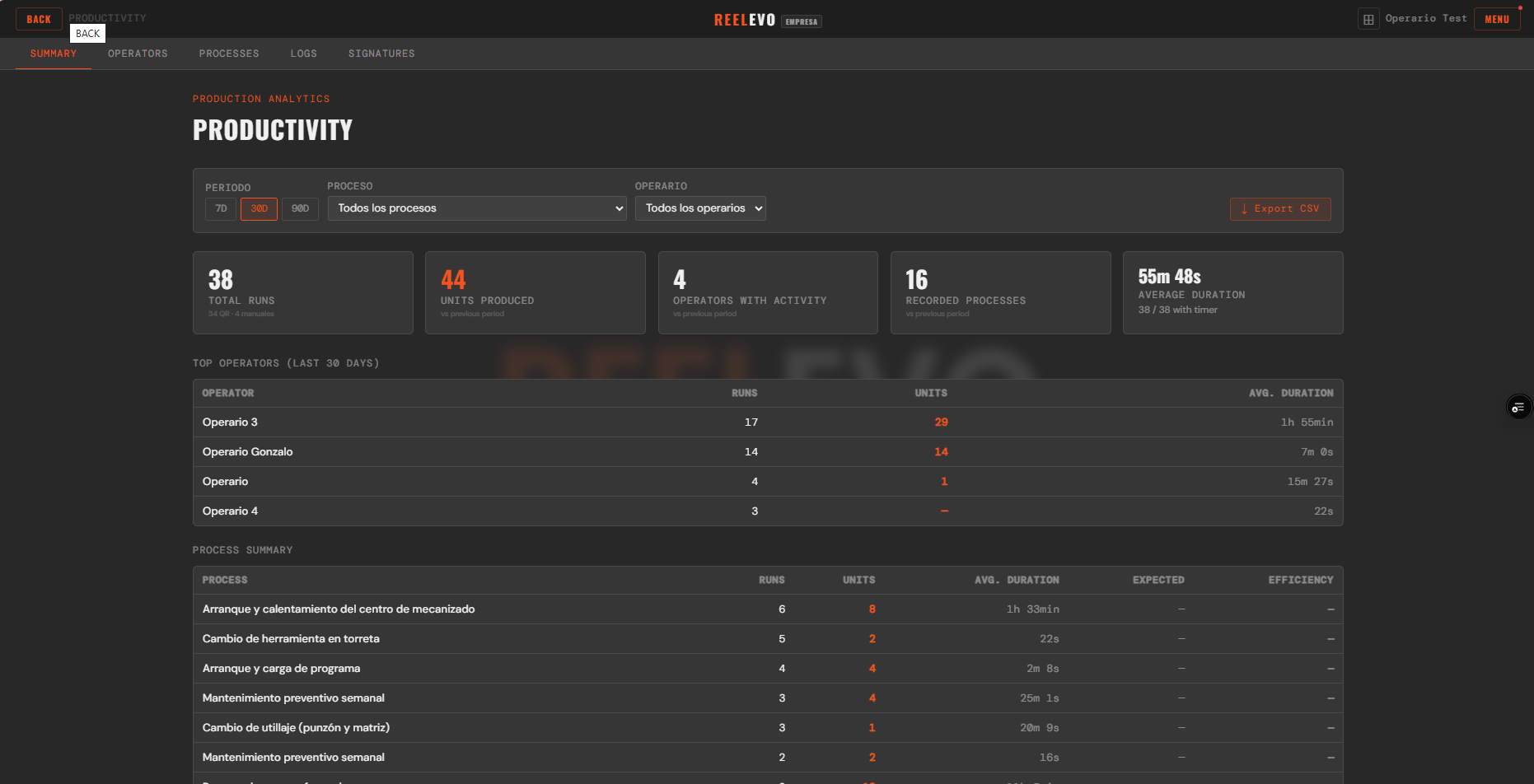Open the orange MENU button
Viewport: 1534px width, 784px height.
tap(1496, 19)
